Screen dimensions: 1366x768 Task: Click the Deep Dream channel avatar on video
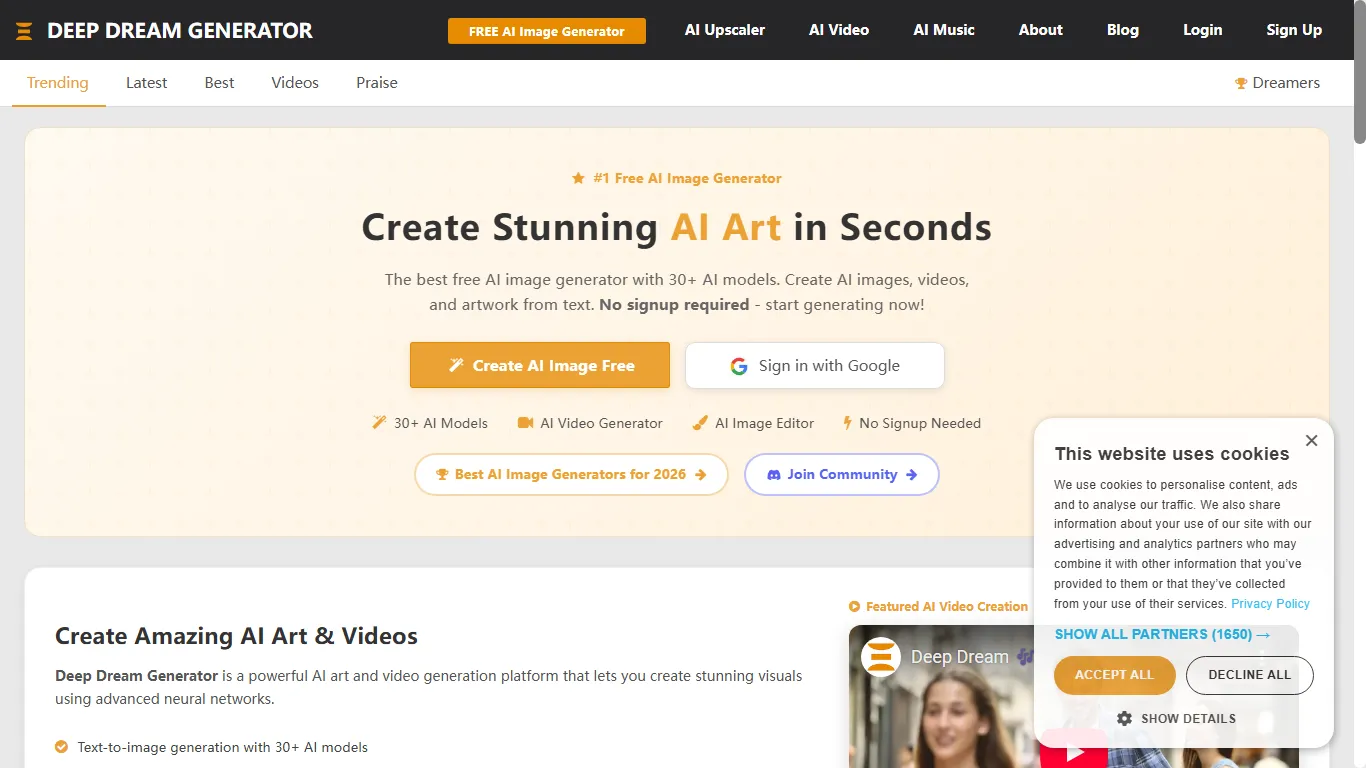(881, 657)
